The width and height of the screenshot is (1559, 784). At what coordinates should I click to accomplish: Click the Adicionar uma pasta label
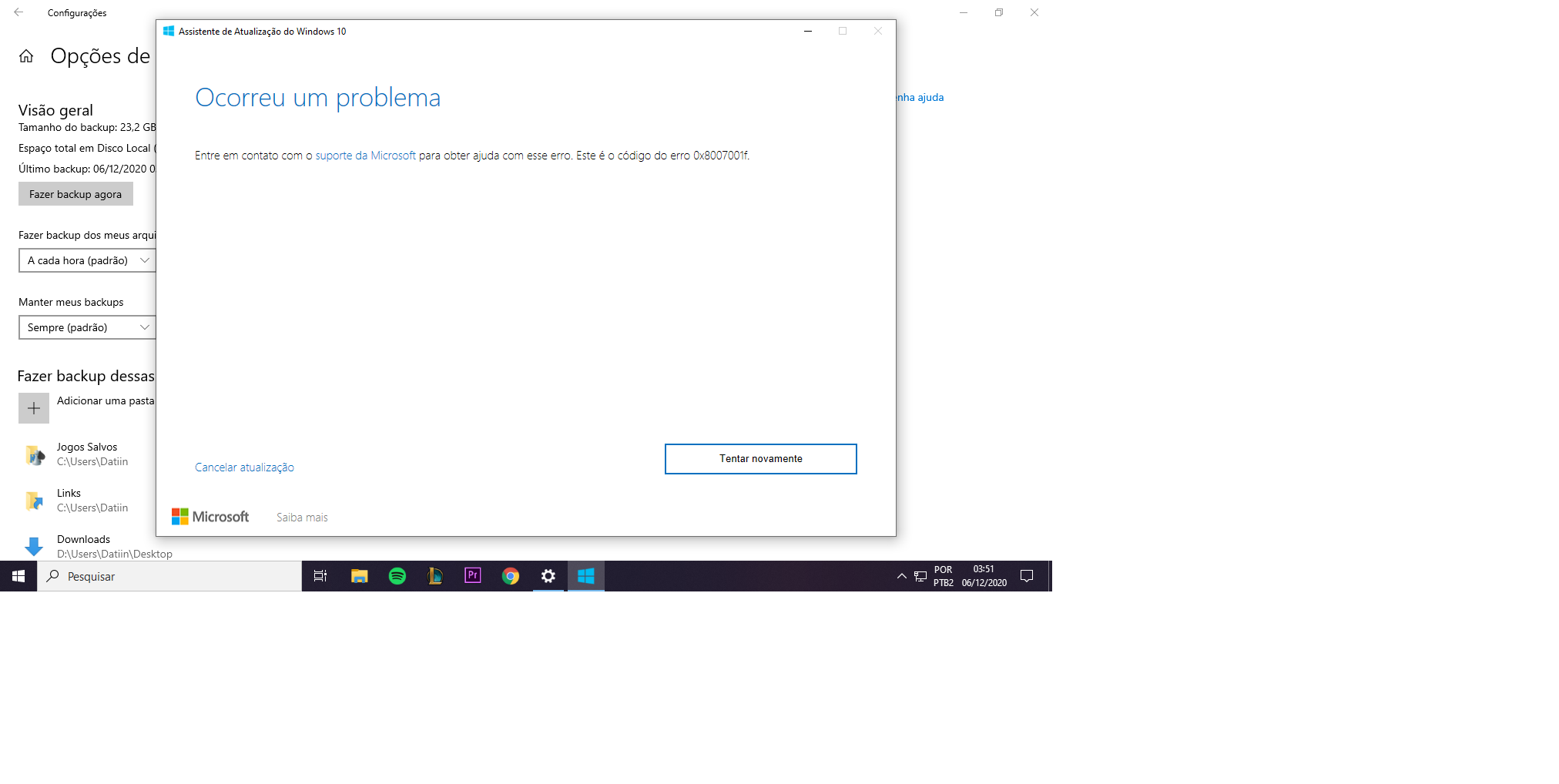(x=106, y=401)
